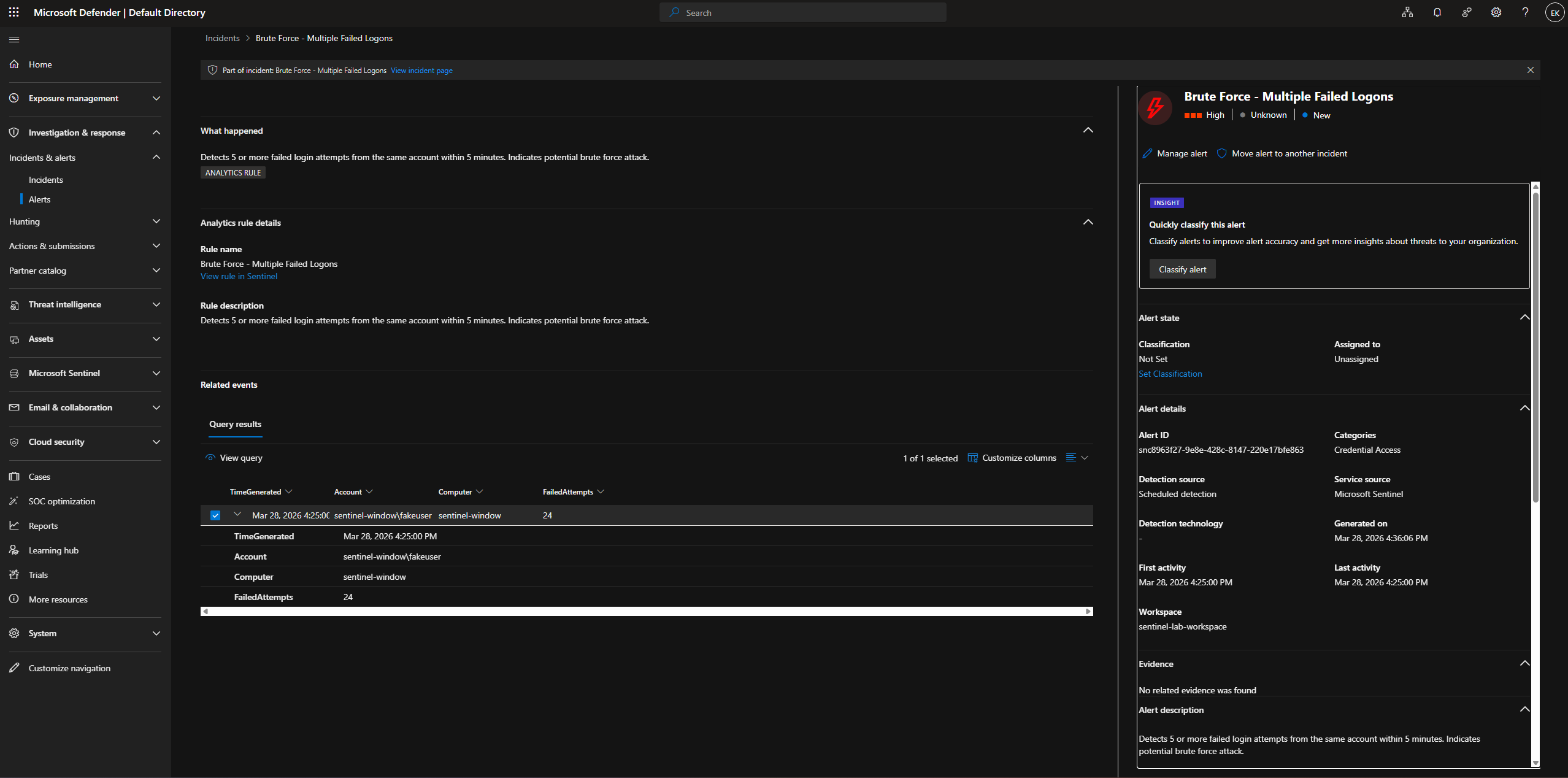Click the Manage alert pencil icon
1568x778 pixels.
(1147, 153)
